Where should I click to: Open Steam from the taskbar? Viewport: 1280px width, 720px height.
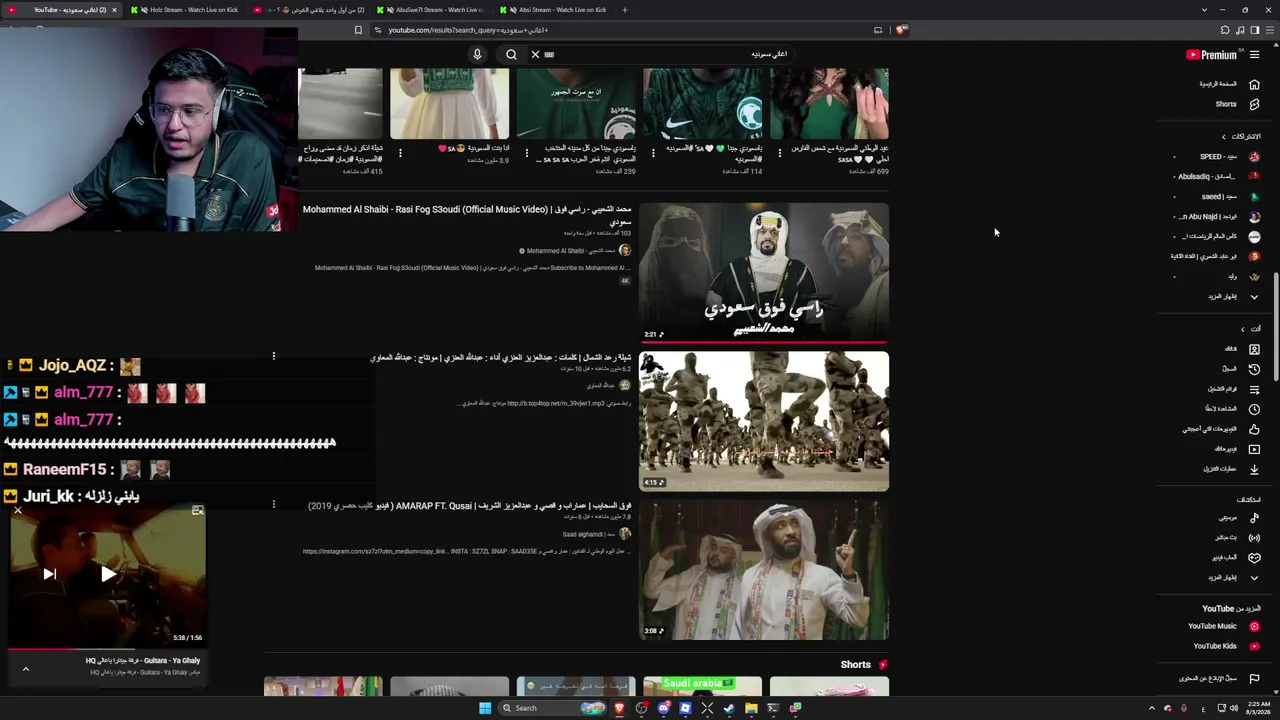click(x=729, y=708)
